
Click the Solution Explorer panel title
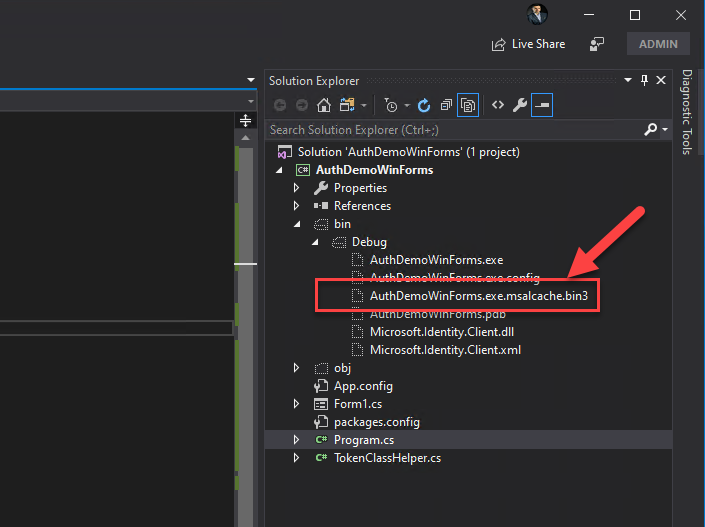tap(314, 80)
